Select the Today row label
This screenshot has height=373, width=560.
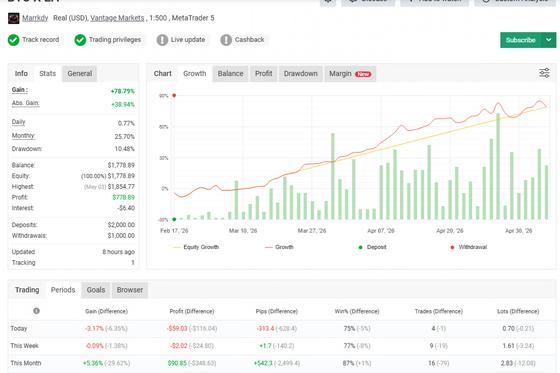19,328
